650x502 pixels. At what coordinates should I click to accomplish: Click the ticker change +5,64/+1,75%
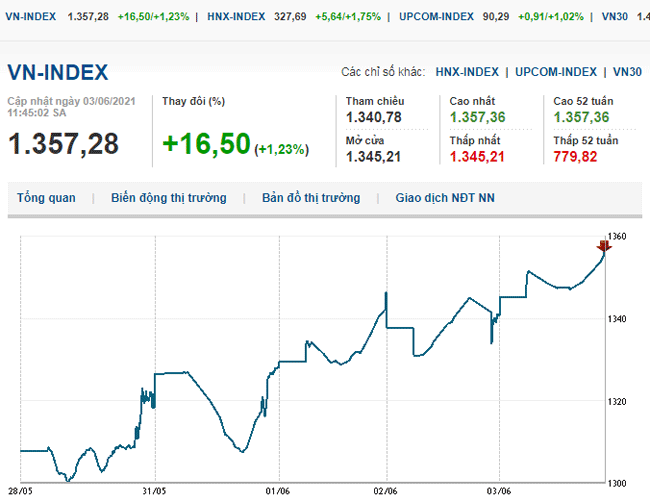coord(348,17)
